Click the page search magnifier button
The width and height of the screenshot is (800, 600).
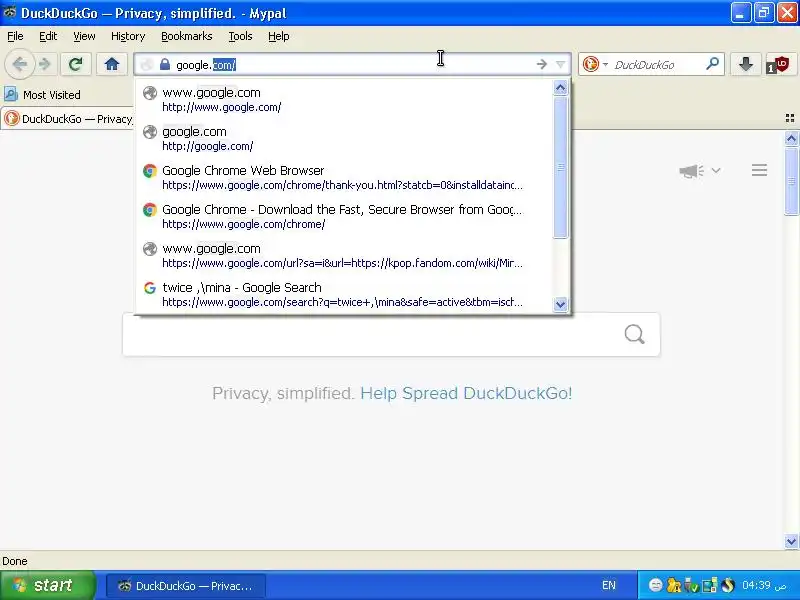pyautogui.click(x=634, y=335)
